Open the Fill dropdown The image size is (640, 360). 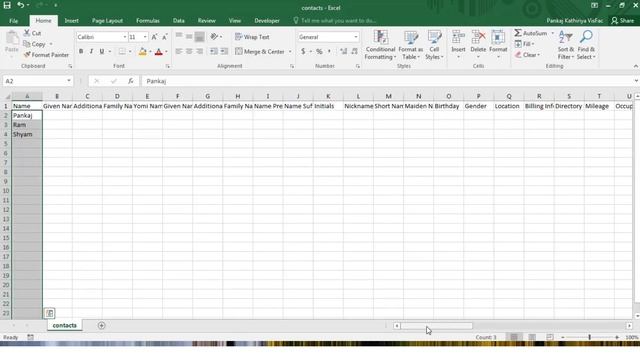[x=524, y=44]
